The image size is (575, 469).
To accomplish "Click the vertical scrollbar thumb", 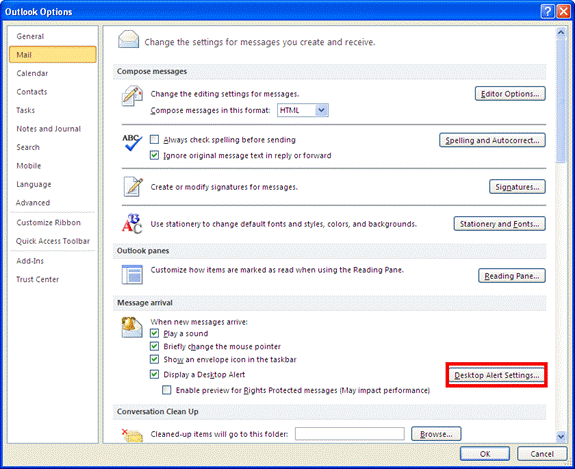I will click(x=561, y=100).
